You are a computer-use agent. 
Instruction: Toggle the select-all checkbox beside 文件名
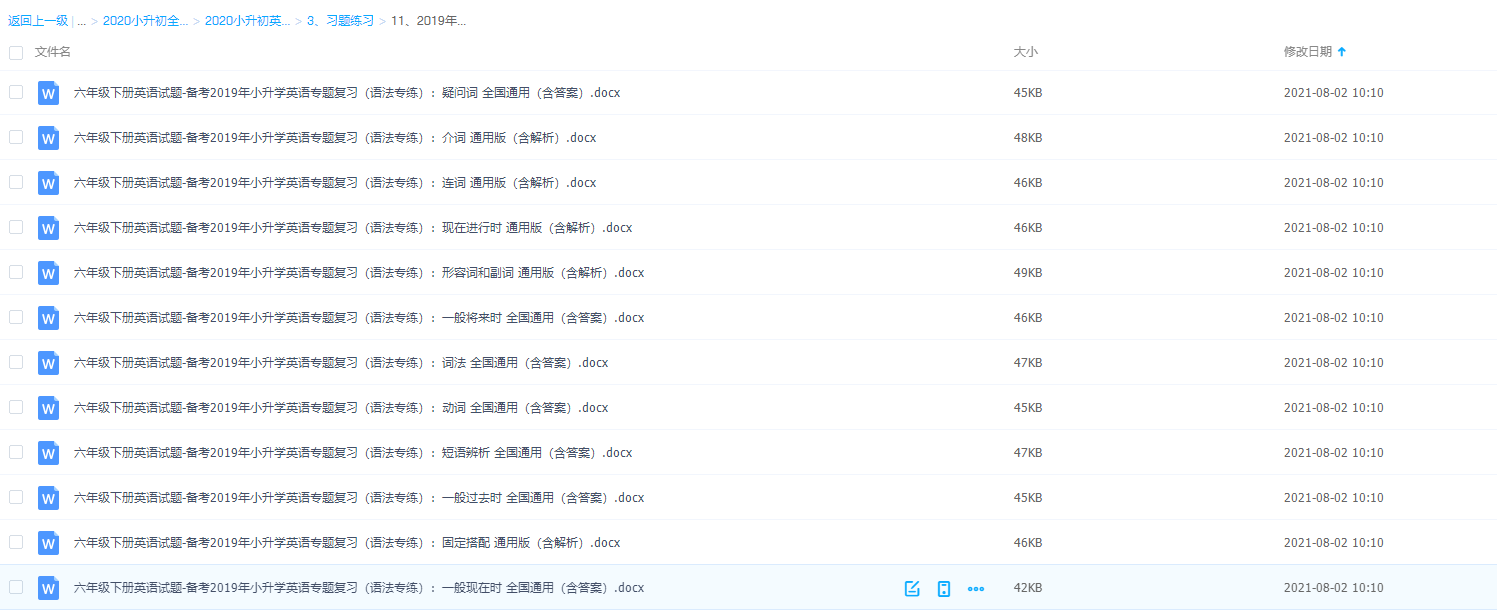(16, 52)
